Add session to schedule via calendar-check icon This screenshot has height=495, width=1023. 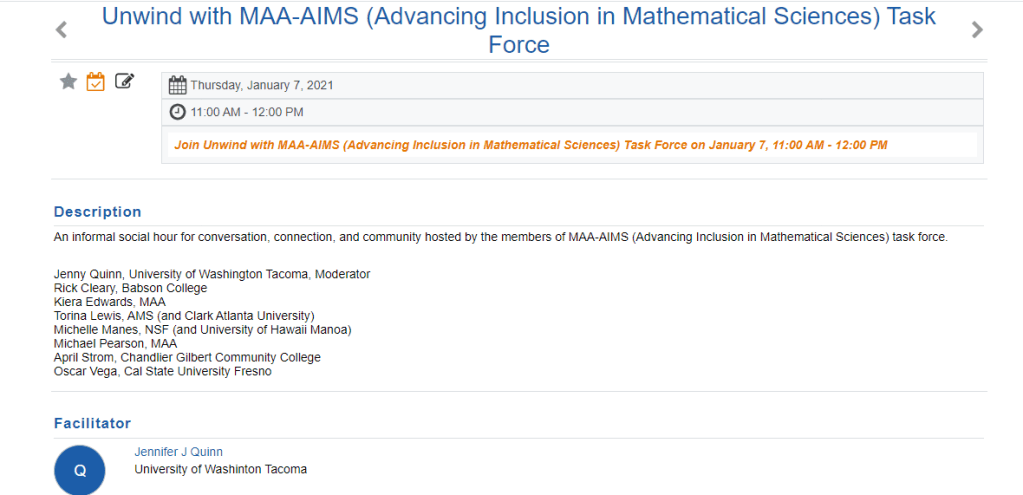[x=96, y=82]
